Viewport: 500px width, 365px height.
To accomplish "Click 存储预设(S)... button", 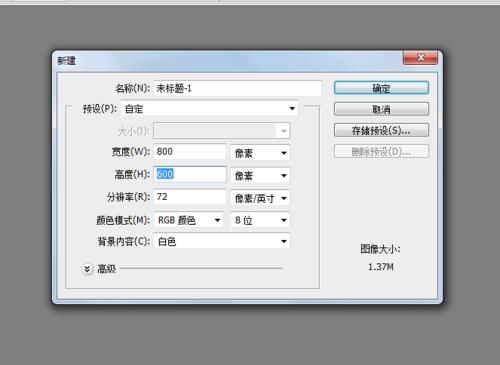I will [x=381, y=130].
